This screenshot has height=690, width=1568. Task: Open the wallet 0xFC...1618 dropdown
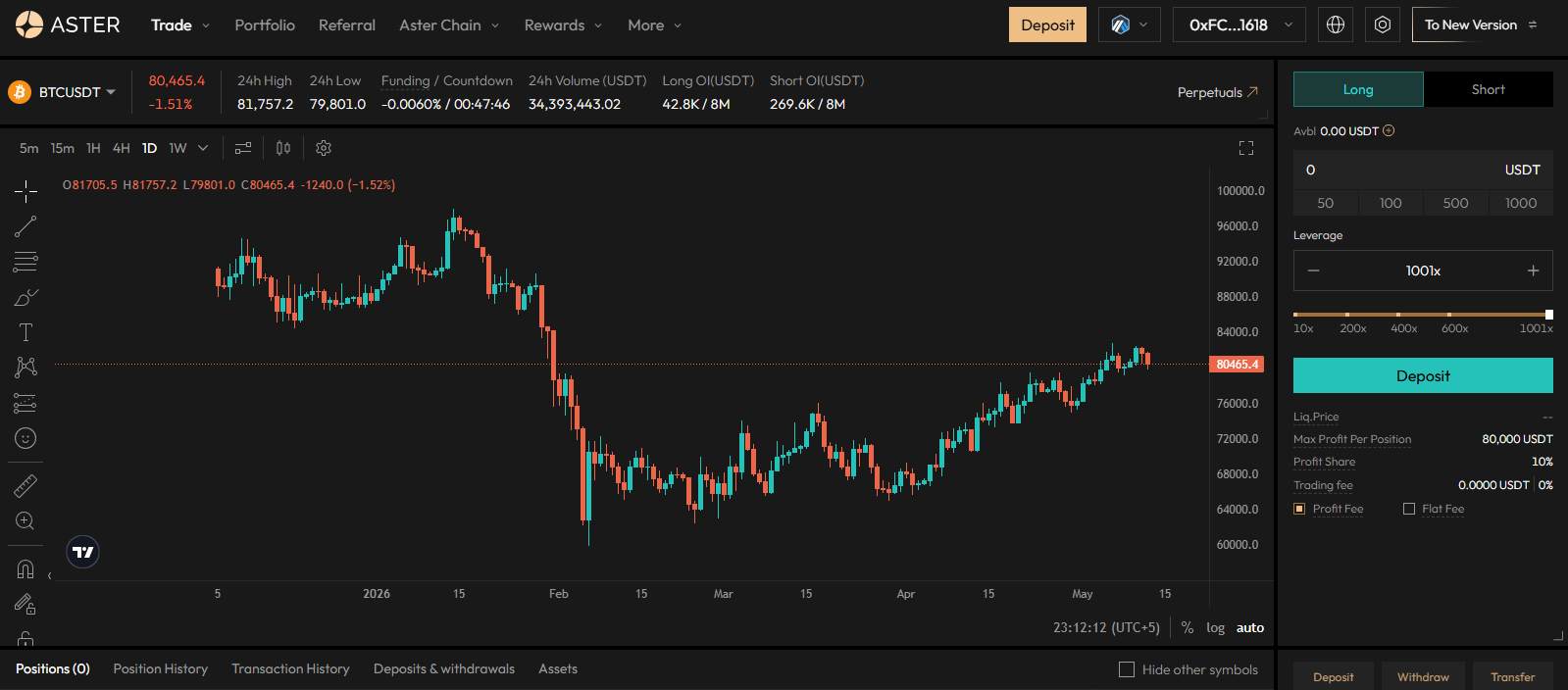tap(1239, 25)
